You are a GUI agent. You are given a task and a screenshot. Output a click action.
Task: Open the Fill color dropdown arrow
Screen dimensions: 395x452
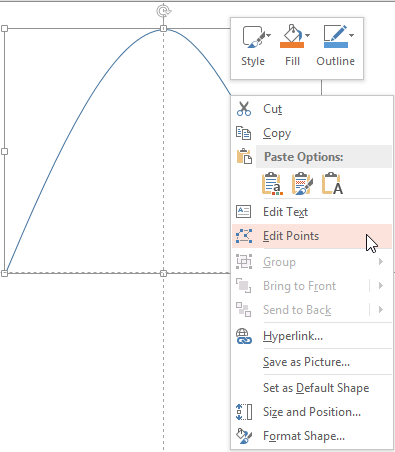(307, 35)
